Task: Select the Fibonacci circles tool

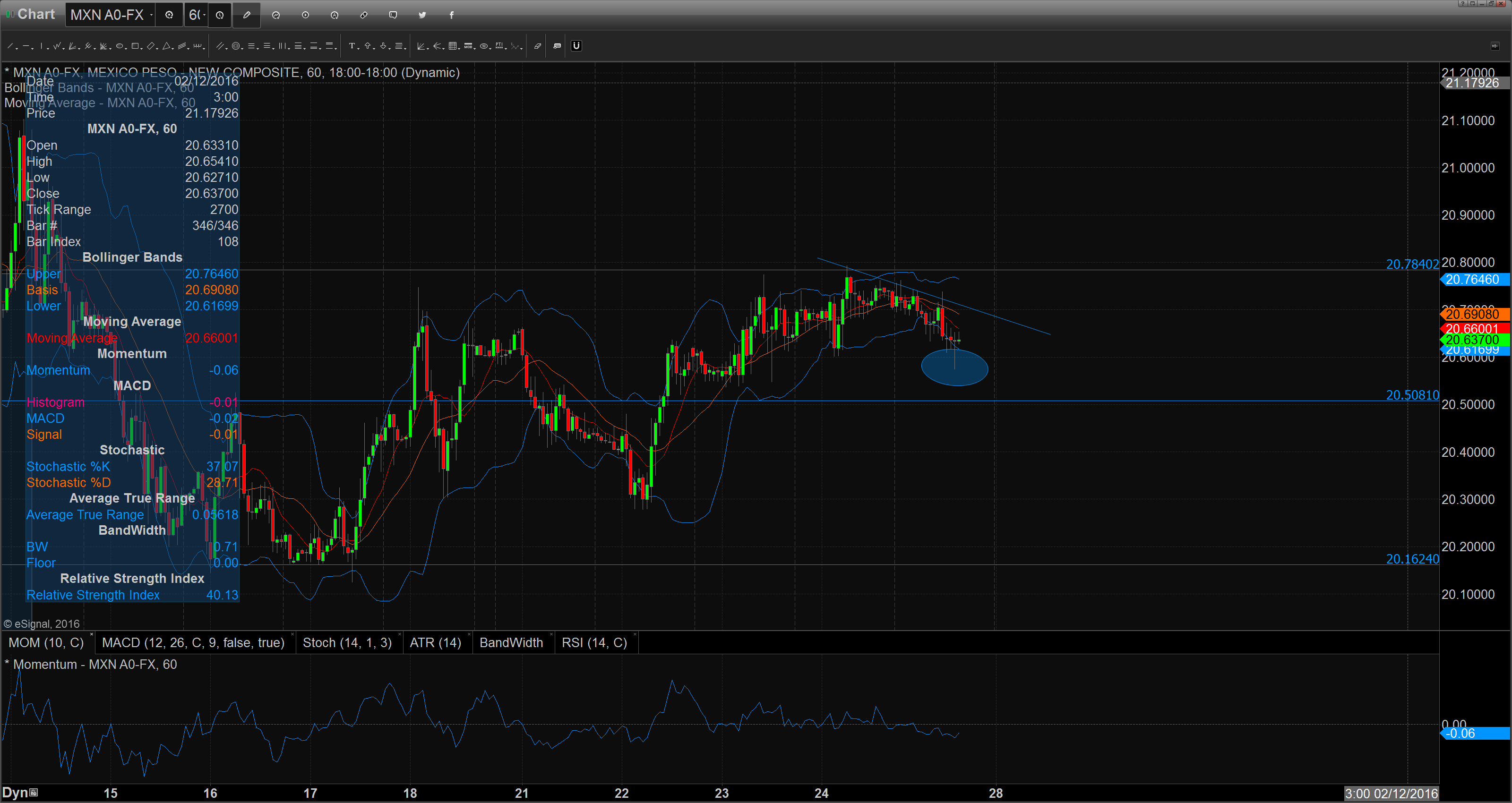Action: point(237,46)
